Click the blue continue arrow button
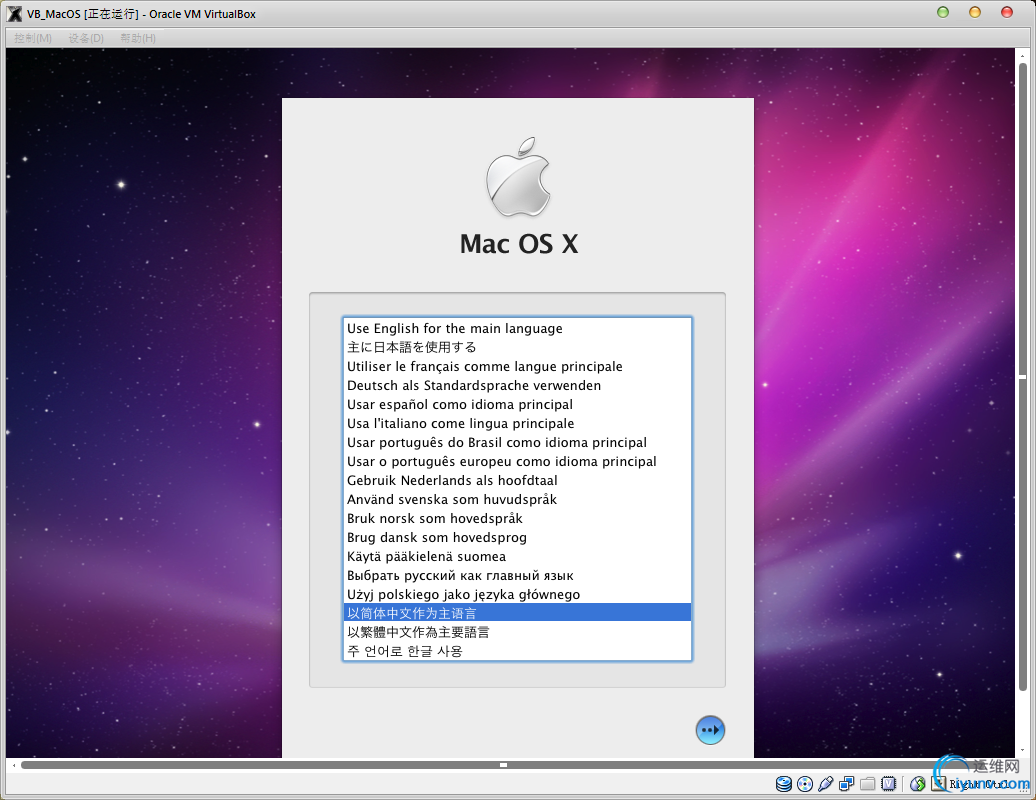Viewport: 1036px width, 800px height. [710, 730]
